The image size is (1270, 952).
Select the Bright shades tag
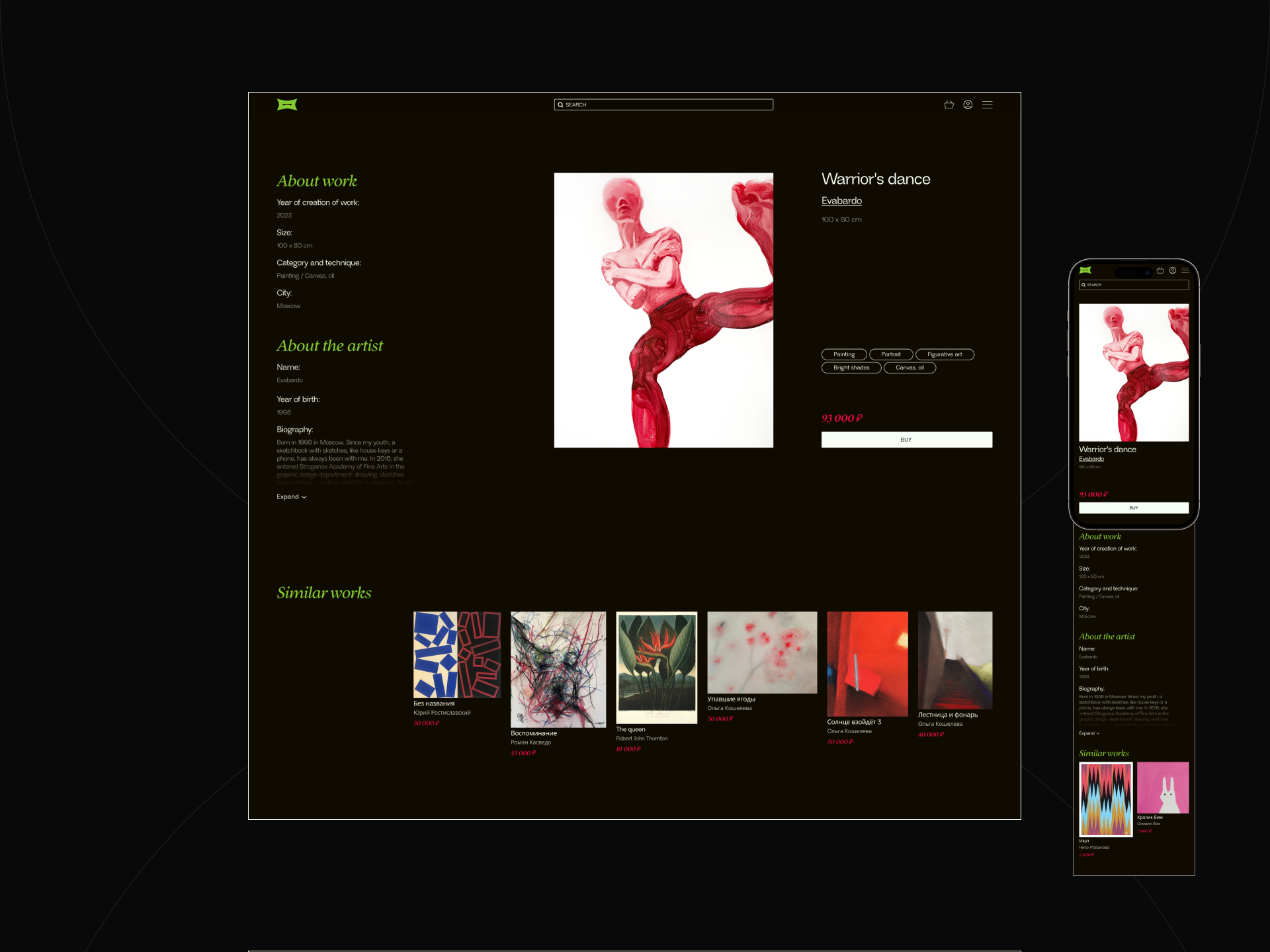851,368
